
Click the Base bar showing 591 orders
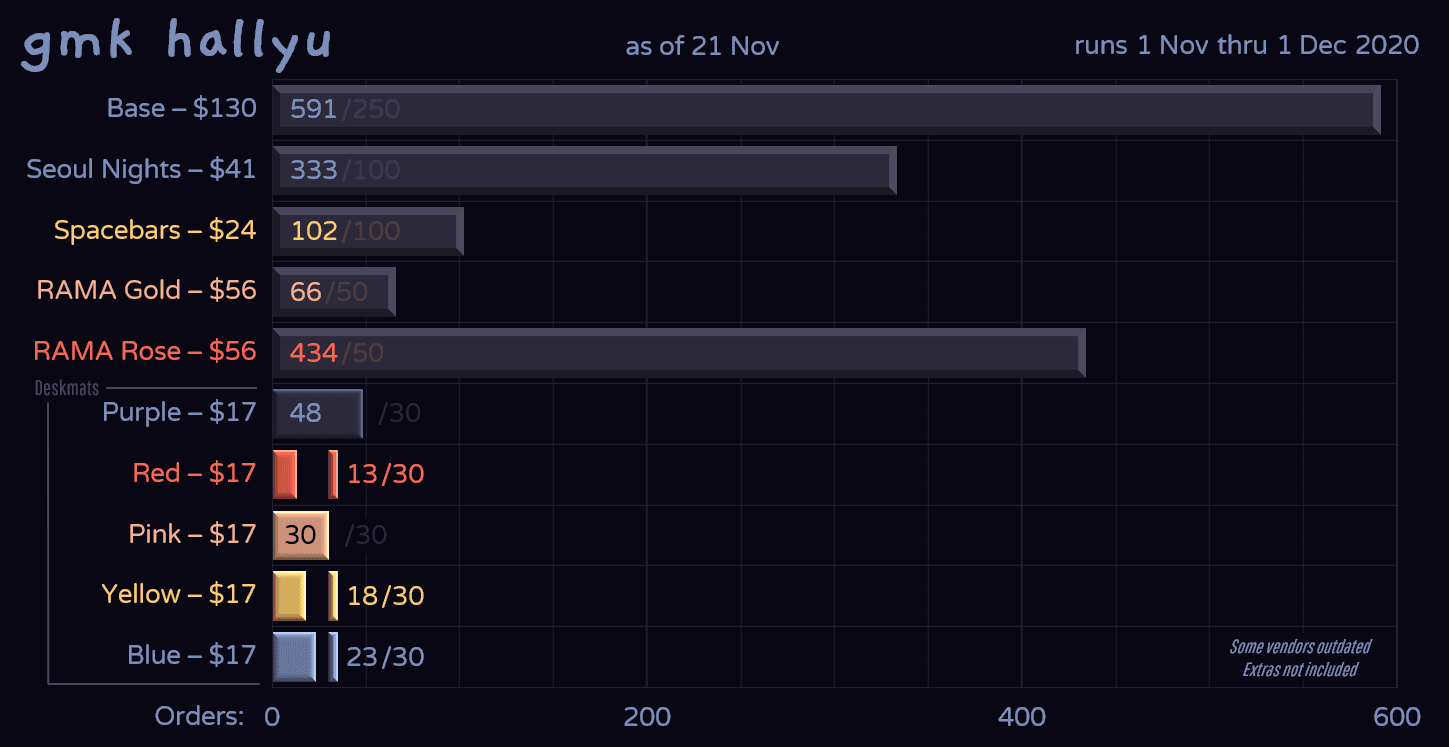(826, 109)
